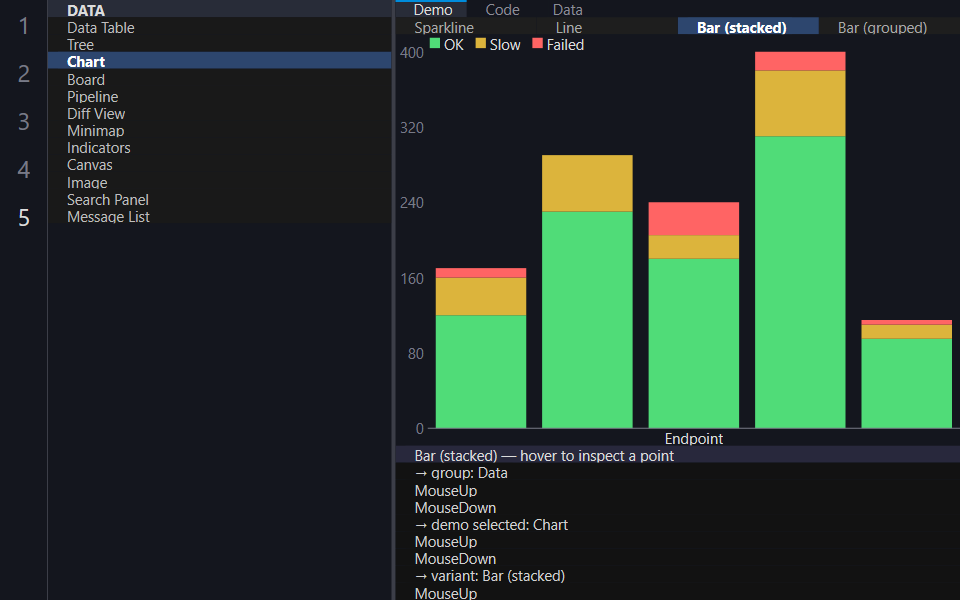Open the Indicators demo
Image resolution: width=960 pixels, height=600 pixels.
pos(219,148)
